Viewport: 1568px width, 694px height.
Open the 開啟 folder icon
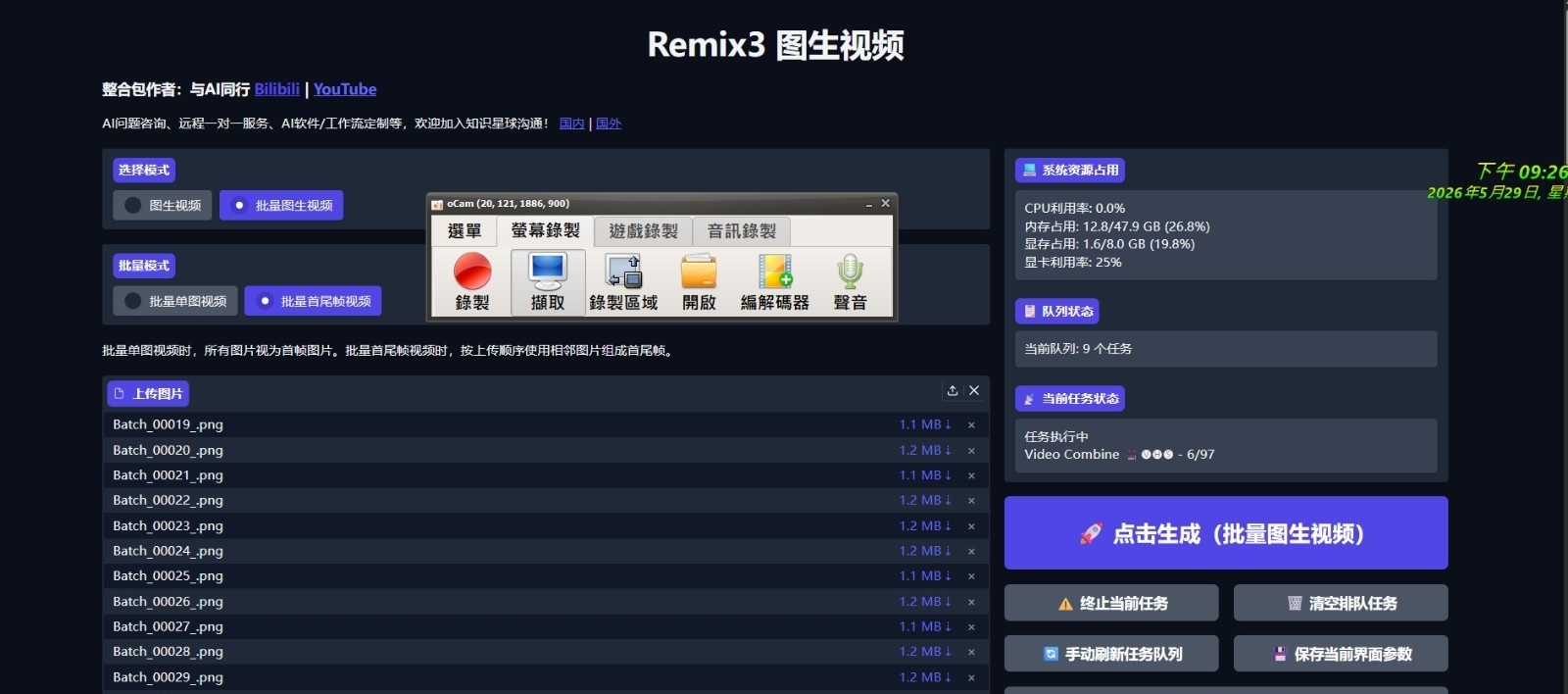tap(699, 282)
